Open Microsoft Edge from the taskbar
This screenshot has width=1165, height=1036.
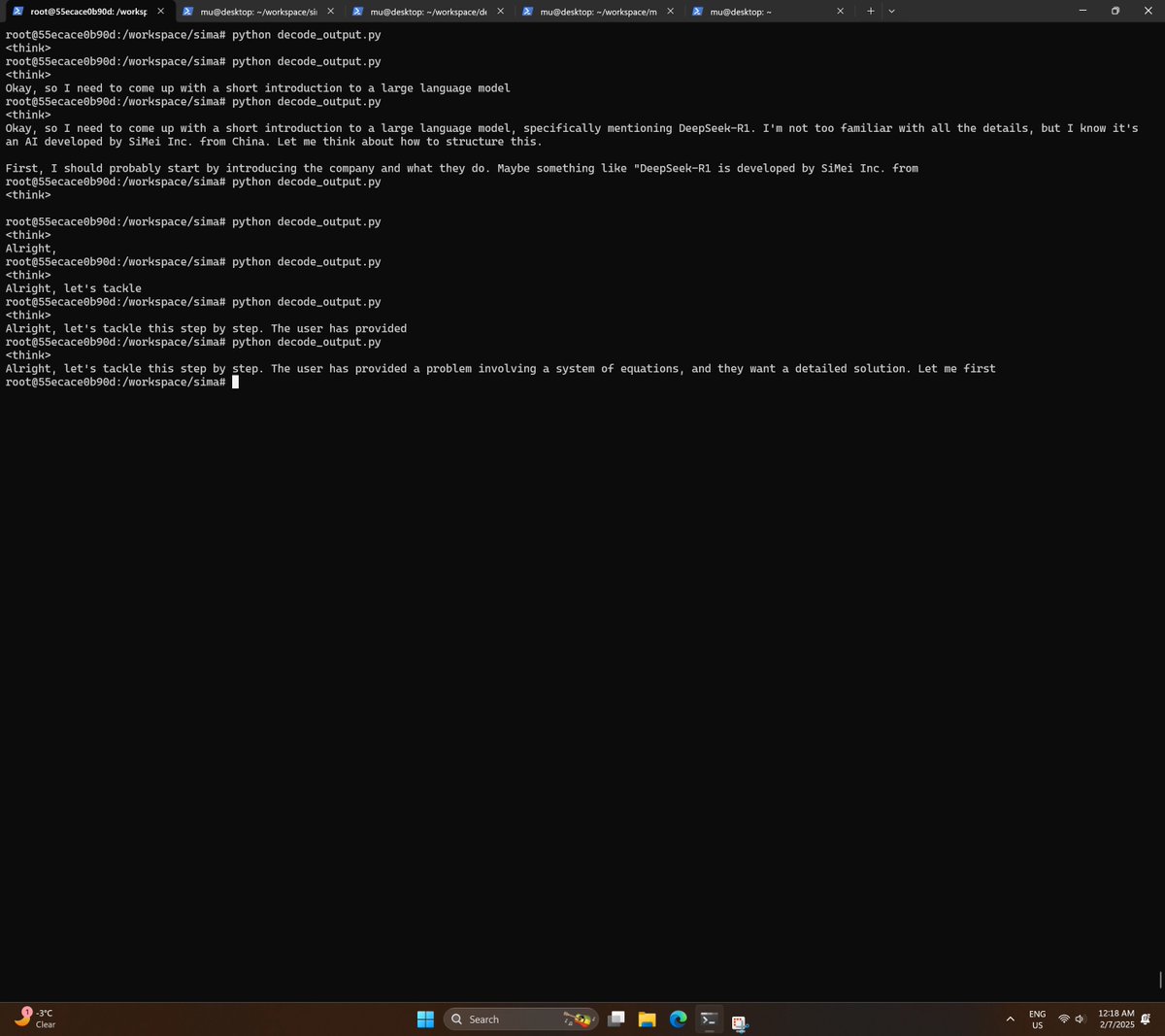[x=679, y=1019]
